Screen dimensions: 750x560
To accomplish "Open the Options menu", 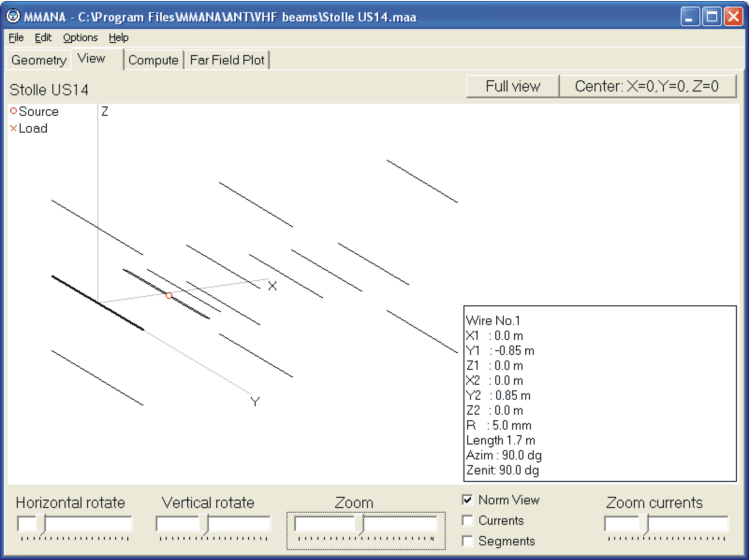I will tap(80, 38).
